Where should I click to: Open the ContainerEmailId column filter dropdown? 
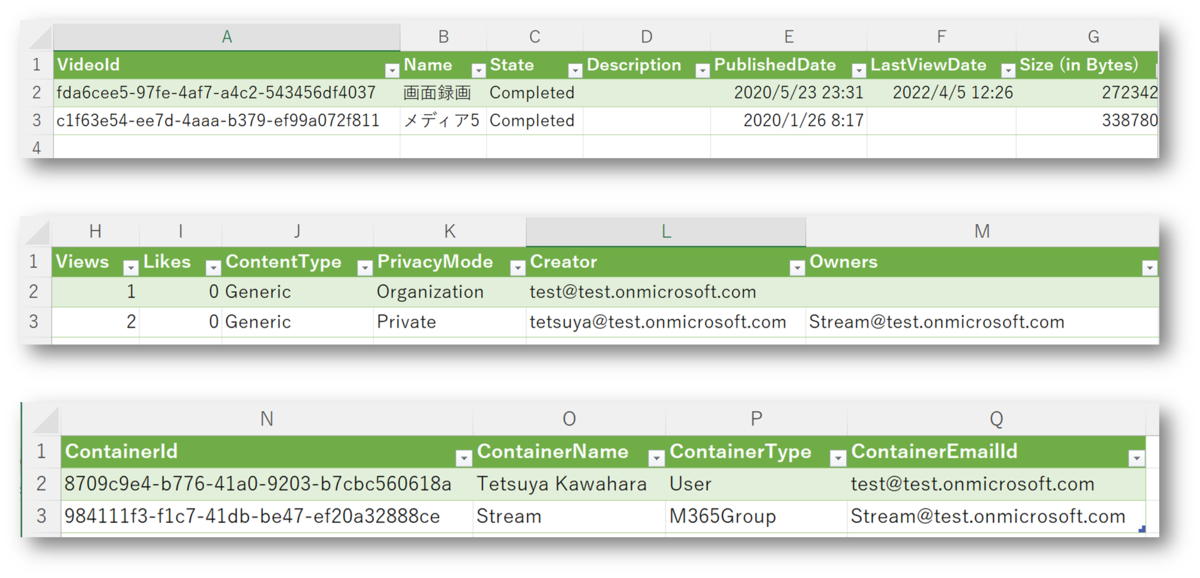click(x=1136, y=458)
